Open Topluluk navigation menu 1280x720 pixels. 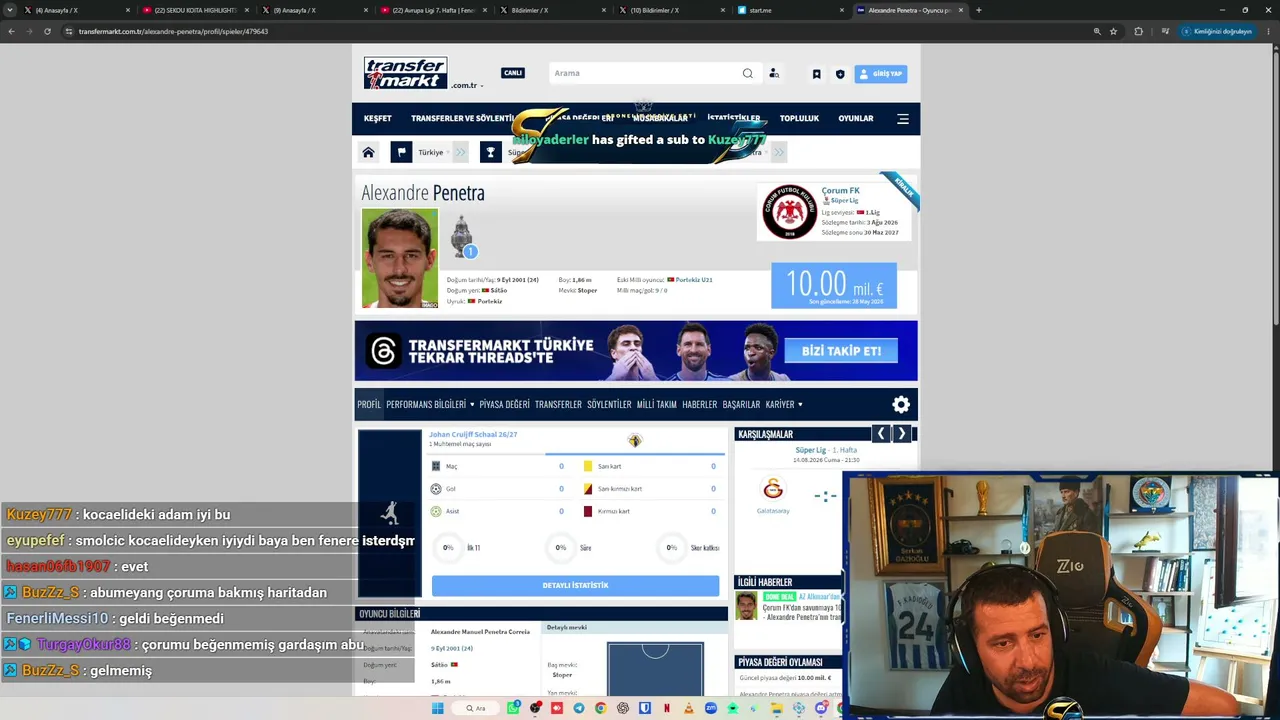(799, 118)
